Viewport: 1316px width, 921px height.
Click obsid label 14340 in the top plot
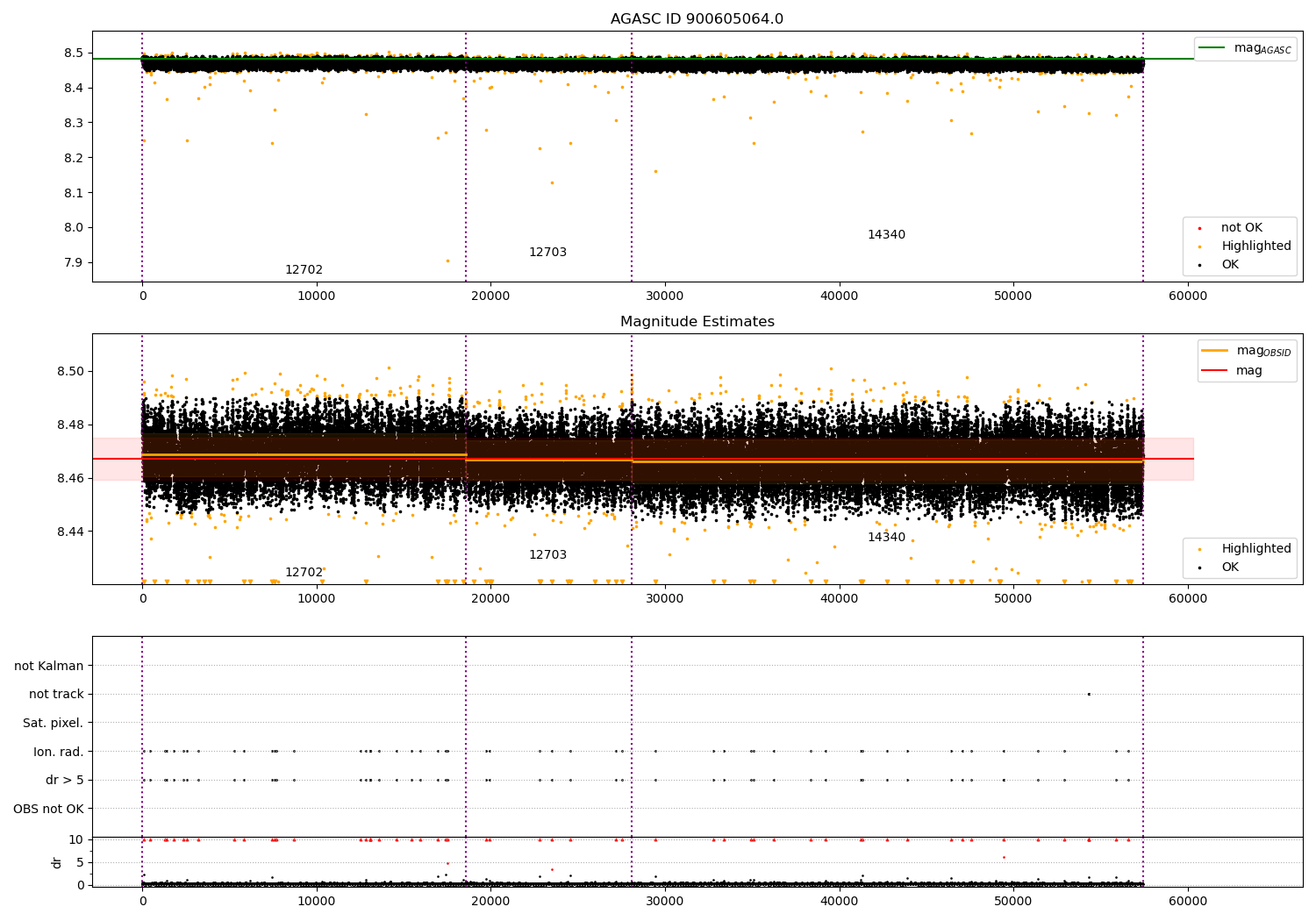click(886, 235)
